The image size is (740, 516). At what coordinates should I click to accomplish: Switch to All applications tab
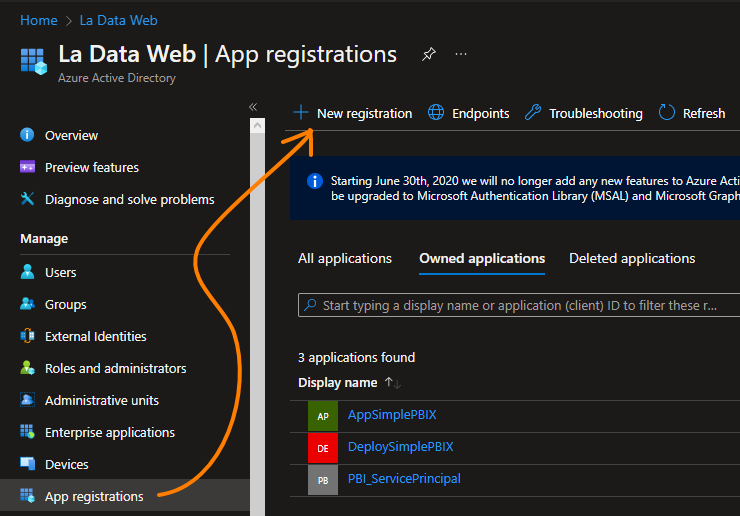point(345,258)
